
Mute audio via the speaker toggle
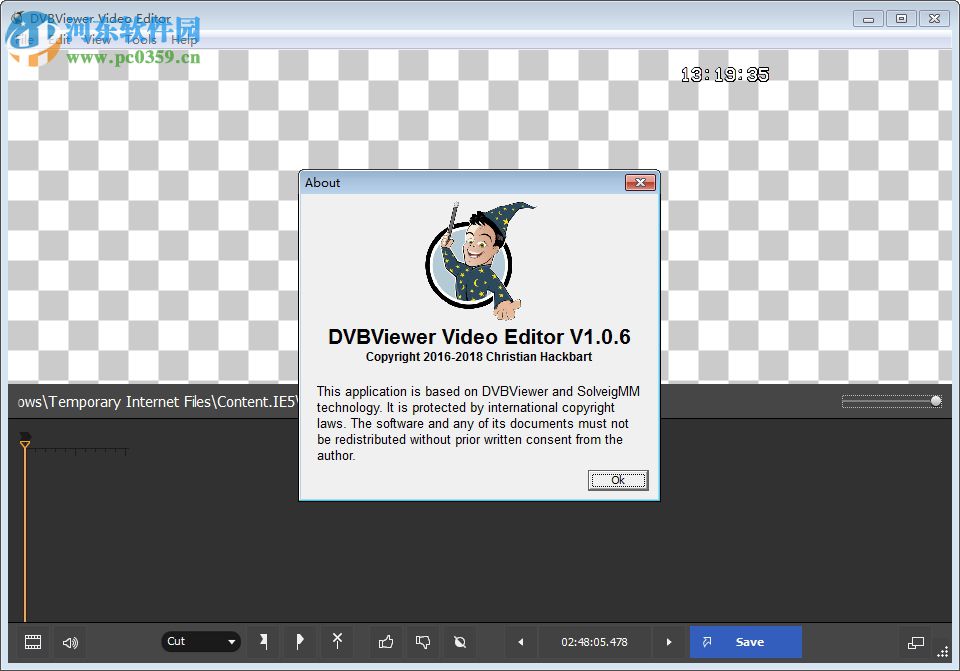(69, 642)
